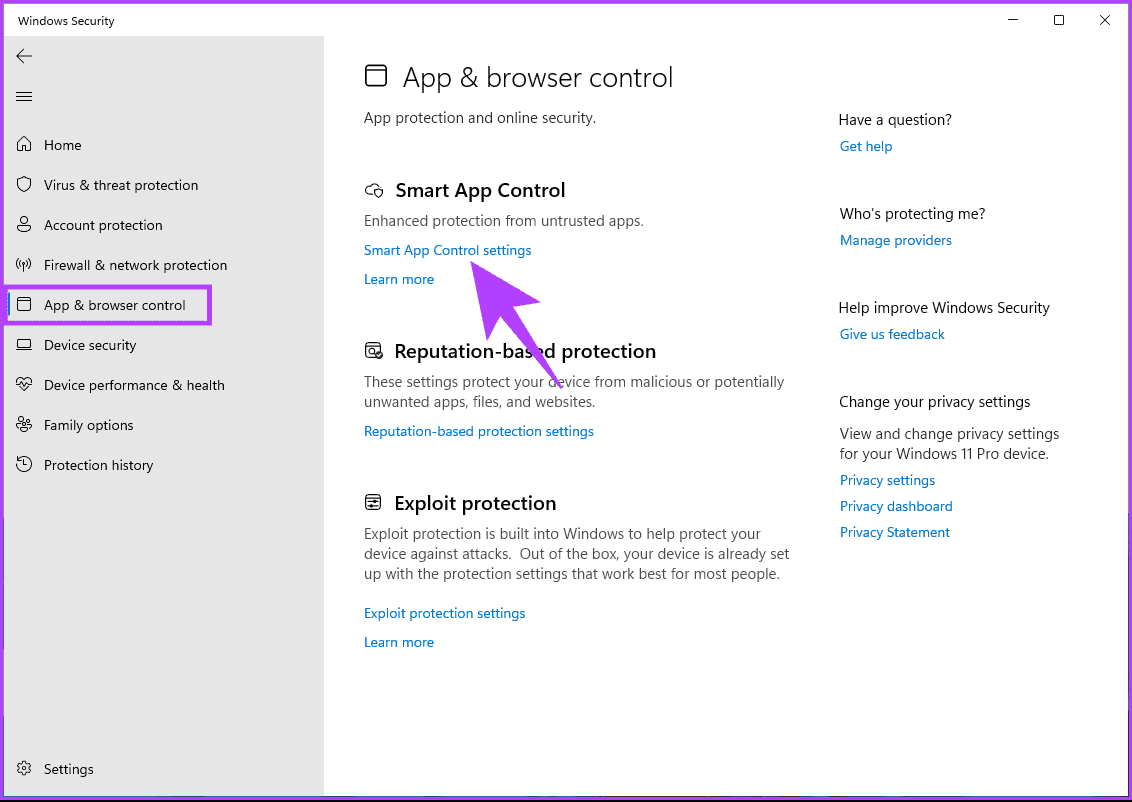This screenshot has width=1132, height=802.
Task: Open the Protection history icon
Action: pos(24,465)
